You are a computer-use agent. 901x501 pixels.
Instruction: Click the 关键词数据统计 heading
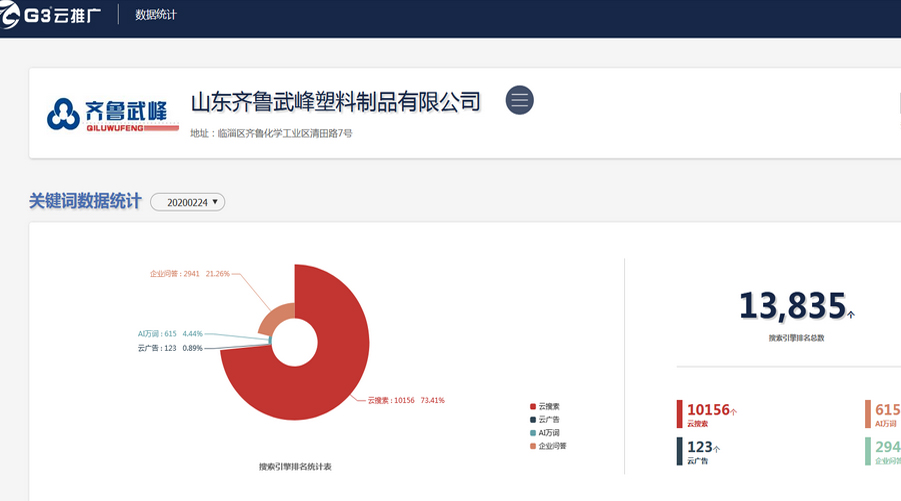pyautogui.click(x=85, y=201)
